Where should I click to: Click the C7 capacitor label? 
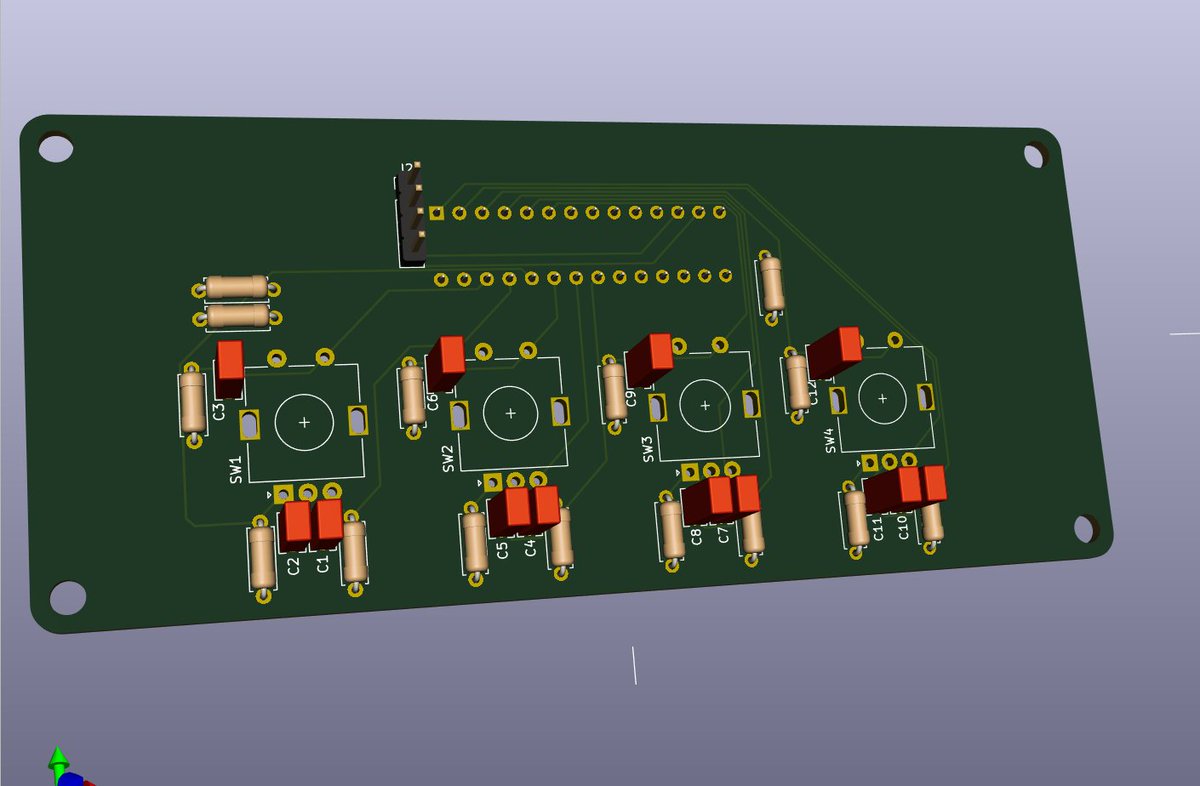(x=723, y=535)
